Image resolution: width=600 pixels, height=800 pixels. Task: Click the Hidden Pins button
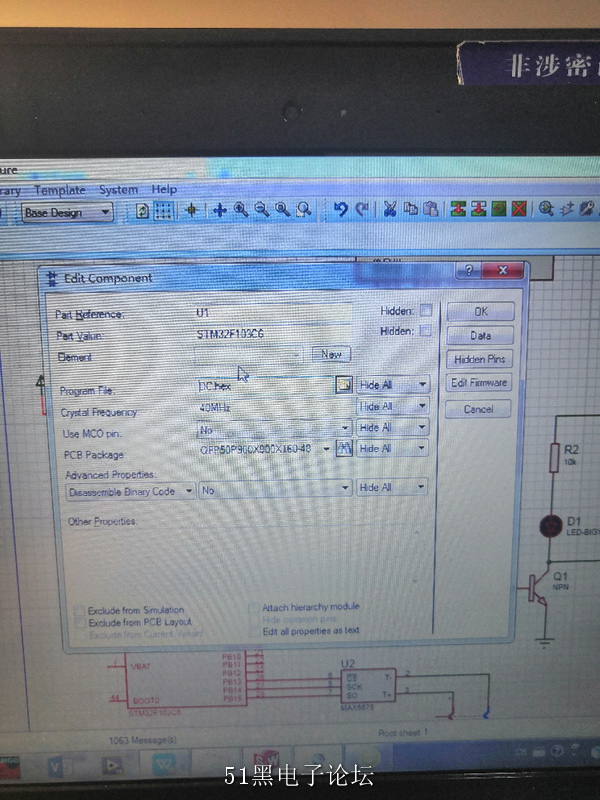pyautogui.click(x=479, y=360)
